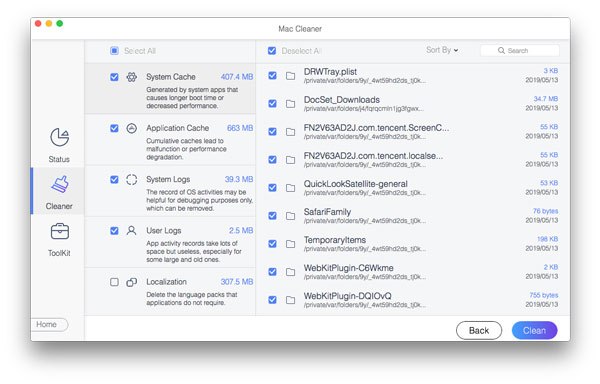Viewport: 600px width, 384px height.
Task: Click the DRWTray.plist file name
Action: [330, 72]
